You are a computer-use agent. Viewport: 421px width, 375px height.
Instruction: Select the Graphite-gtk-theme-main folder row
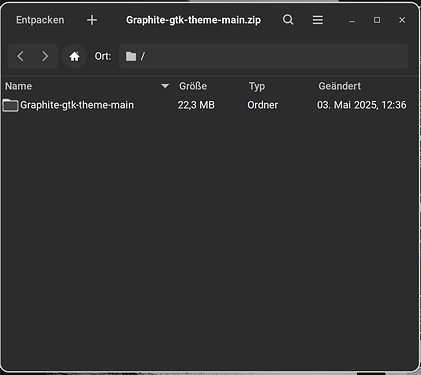(210, 105)
